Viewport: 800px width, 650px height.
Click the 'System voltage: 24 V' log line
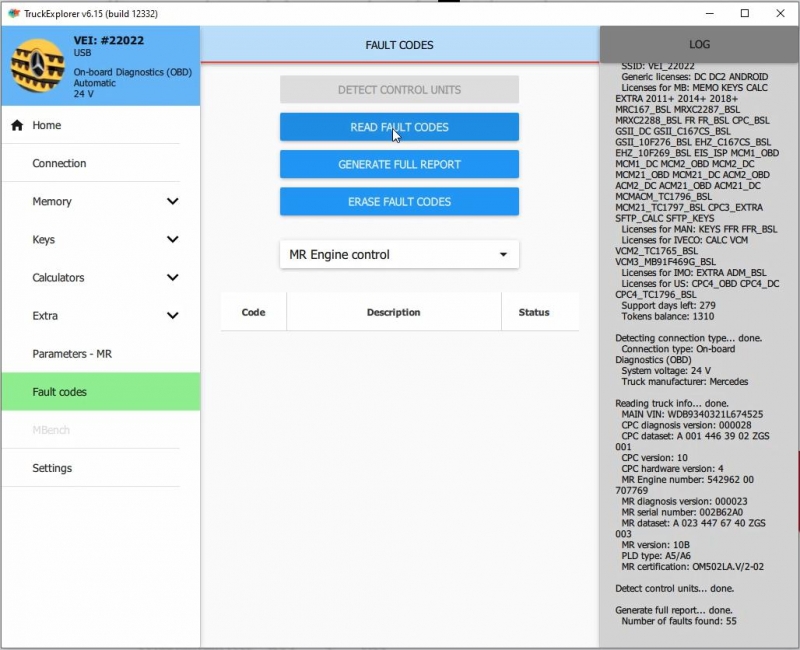click(666, 370)
